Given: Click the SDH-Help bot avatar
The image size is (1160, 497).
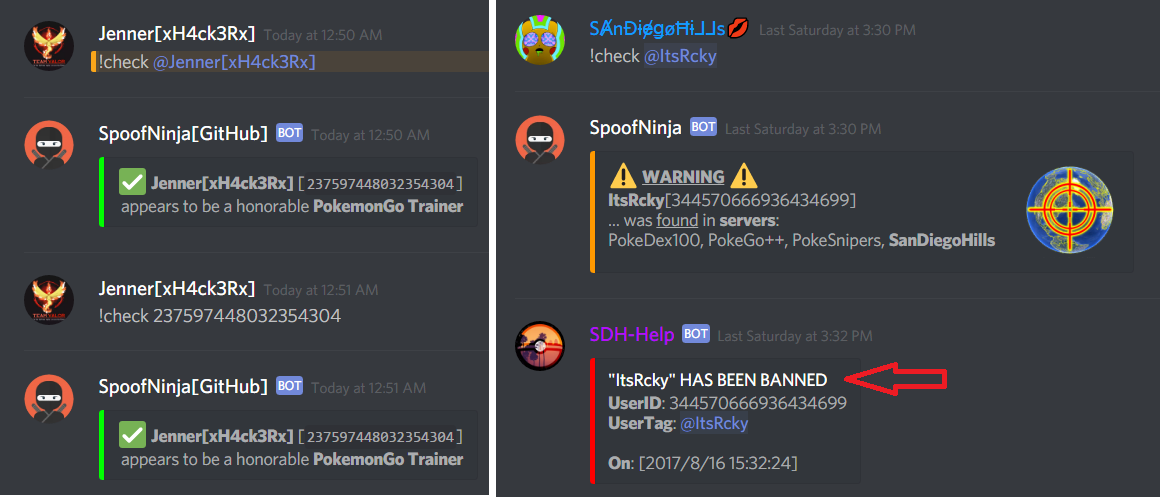Looking at the screenshot, I should 540,346.
